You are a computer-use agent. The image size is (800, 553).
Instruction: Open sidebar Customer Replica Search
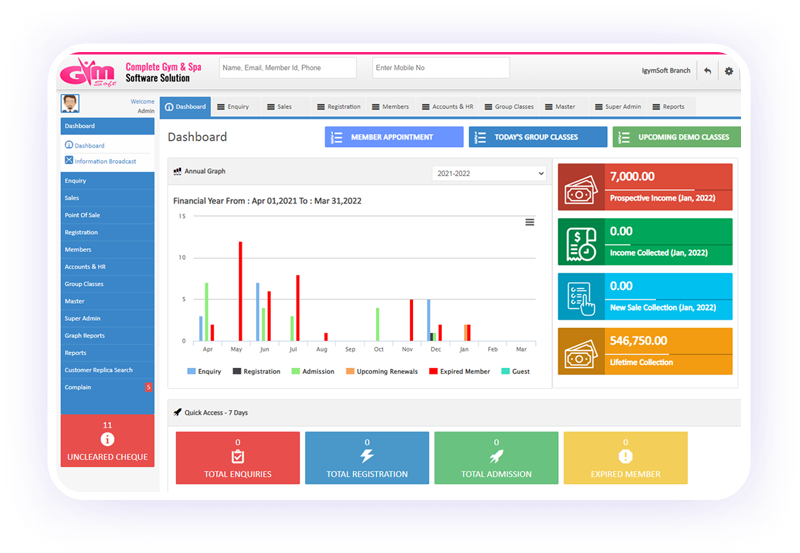pyautogui.click(x=107, y=370)
